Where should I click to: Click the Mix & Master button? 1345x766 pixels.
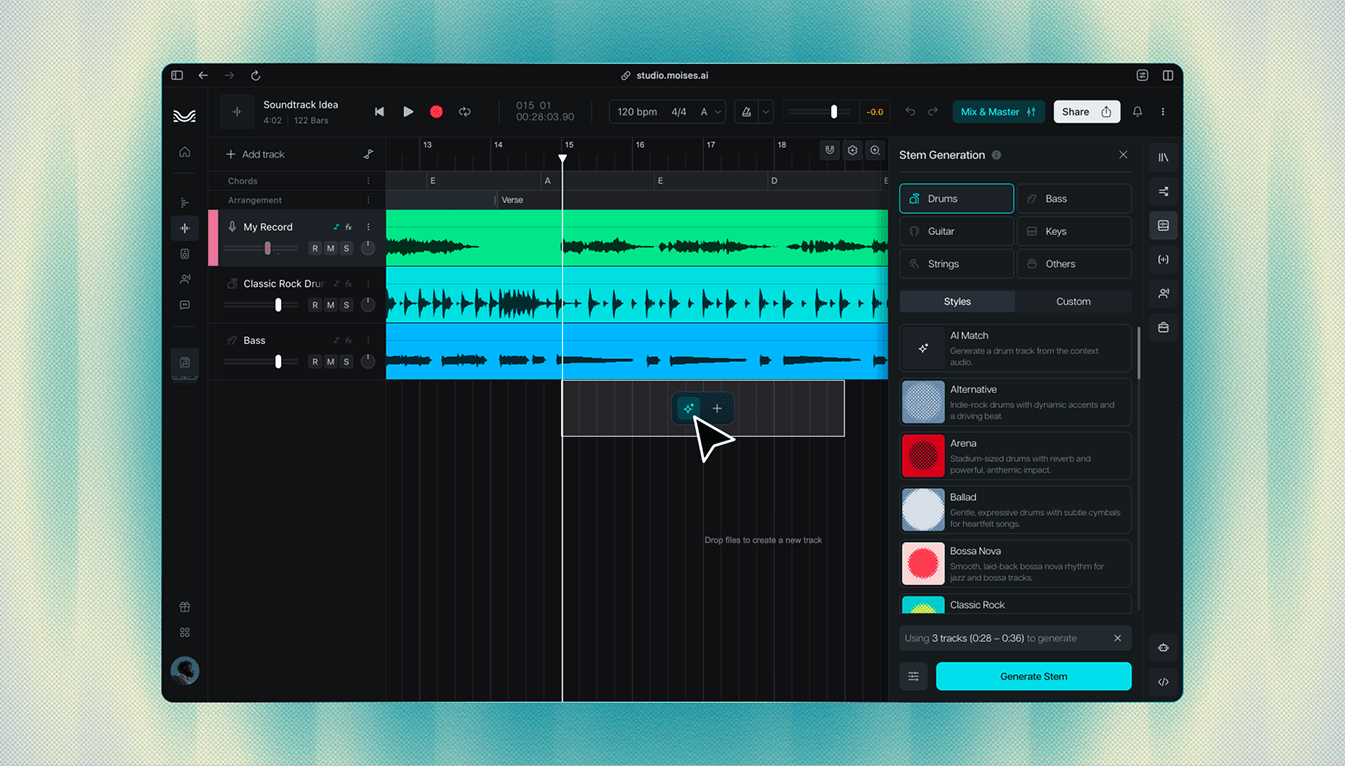[x=998, y=112]
